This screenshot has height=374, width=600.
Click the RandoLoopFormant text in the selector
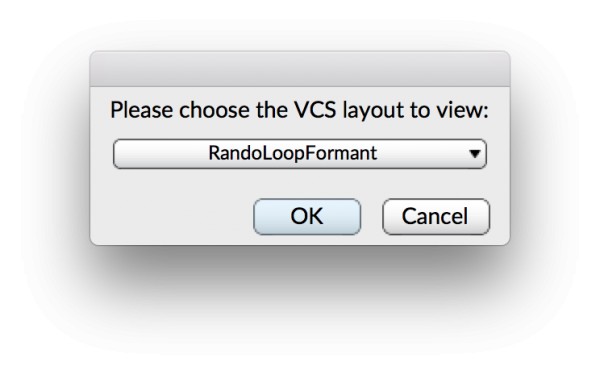[293, 153]
